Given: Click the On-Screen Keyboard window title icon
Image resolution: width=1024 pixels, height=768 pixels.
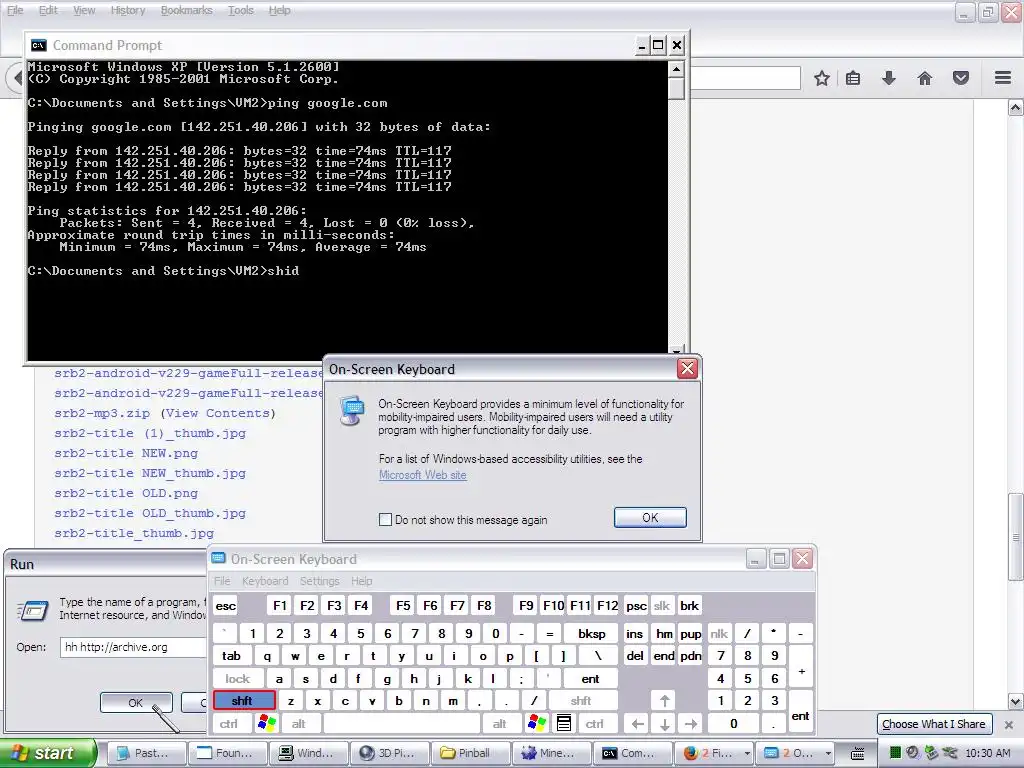Looking at the screenshot, I should pos(219,559).
